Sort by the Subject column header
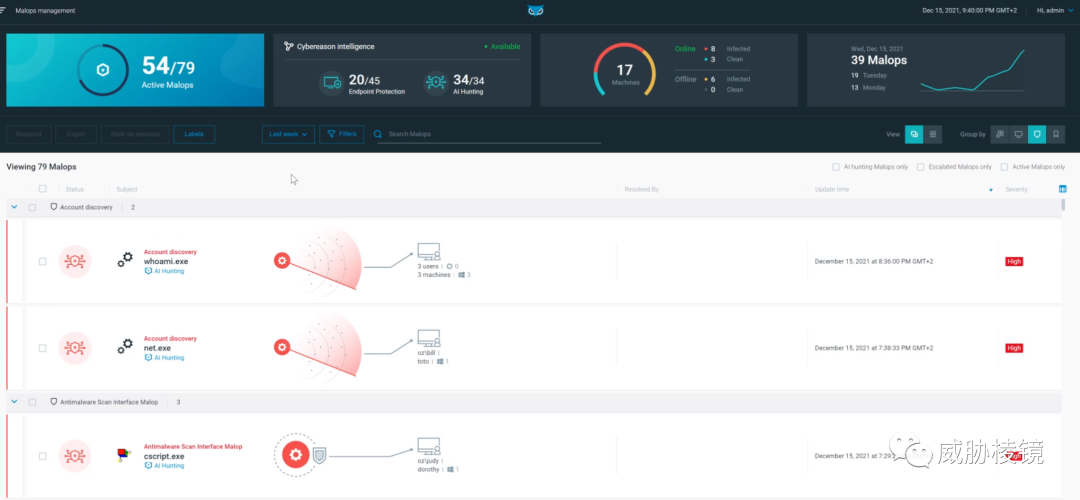The width and height of the screenshot is (1080, 500). coord(127,189)
